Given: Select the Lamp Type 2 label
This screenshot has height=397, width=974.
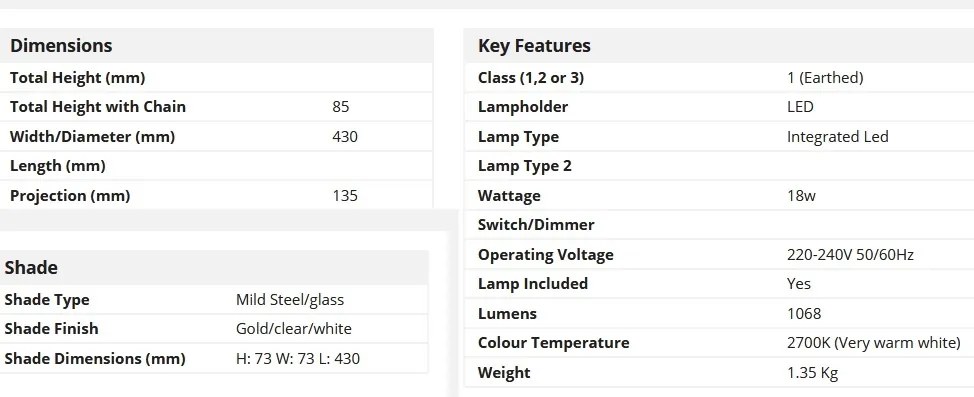Looking at the screenshot, I should (524, 167).
